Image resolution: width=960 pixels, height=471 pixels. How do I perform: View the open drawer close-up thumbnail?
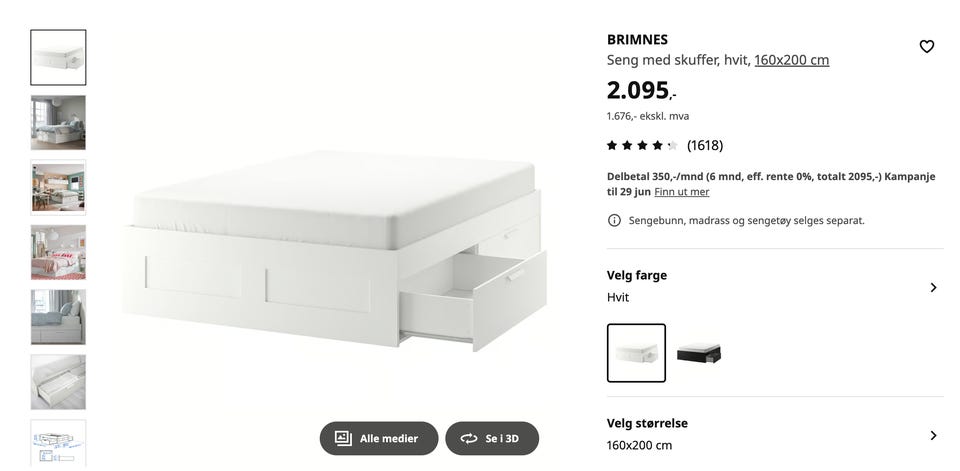[58, 382]
